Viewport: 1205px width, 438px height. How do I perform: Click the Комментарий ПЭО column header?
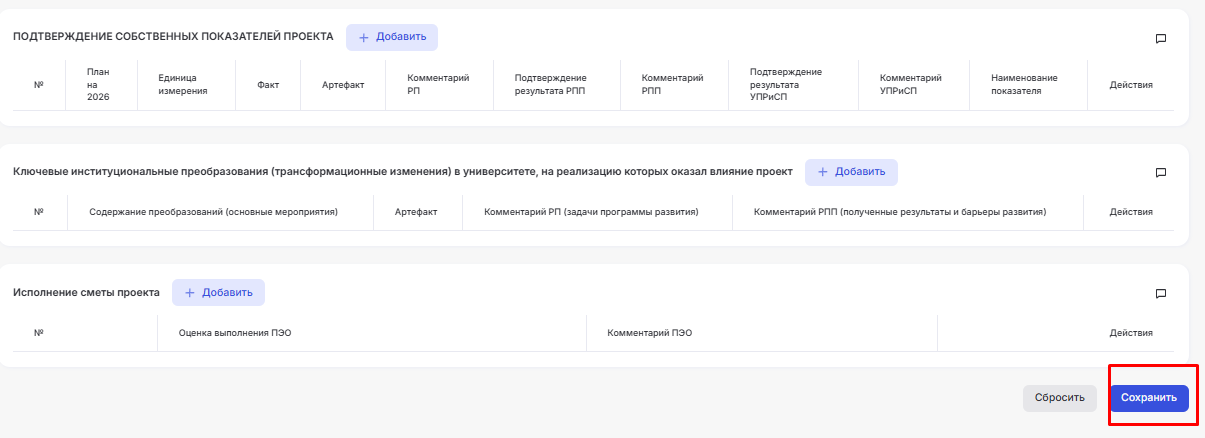click(649, 333)
